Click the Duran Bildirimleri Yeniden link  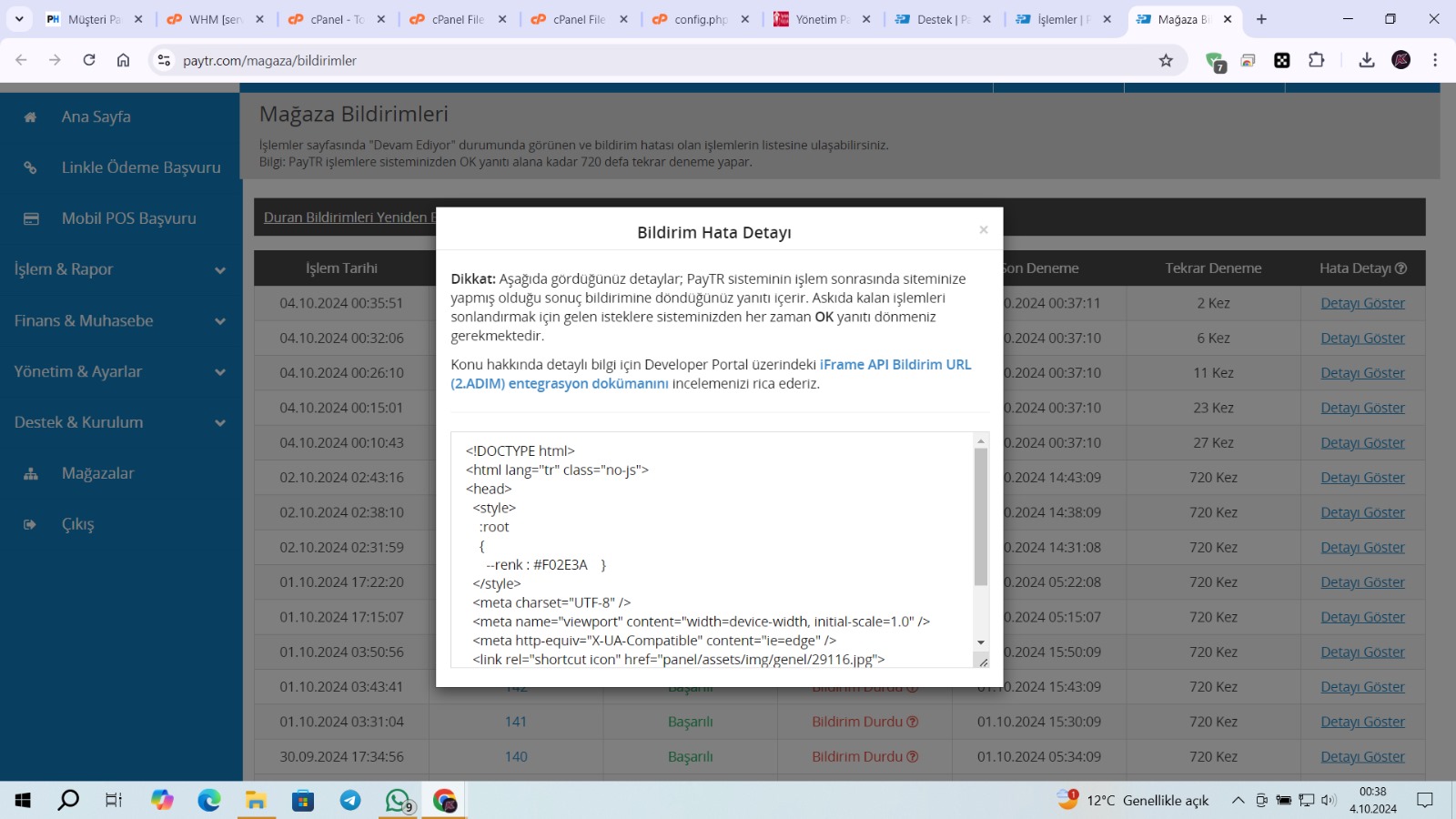tap(349, 217)
